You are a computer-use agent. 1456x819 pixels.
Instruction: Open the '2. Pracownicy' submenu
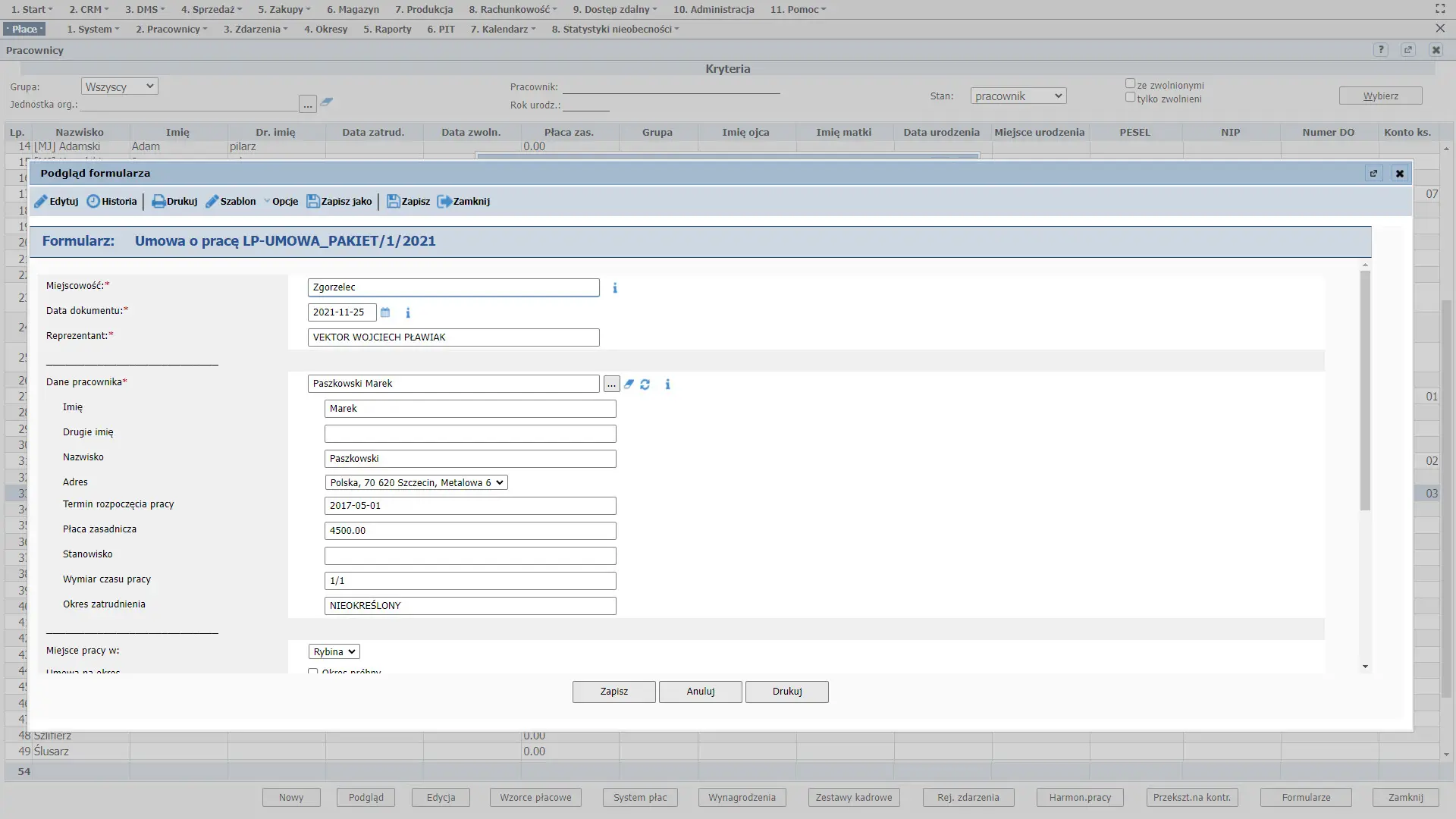pyautogui.click(x=171, y=29)
